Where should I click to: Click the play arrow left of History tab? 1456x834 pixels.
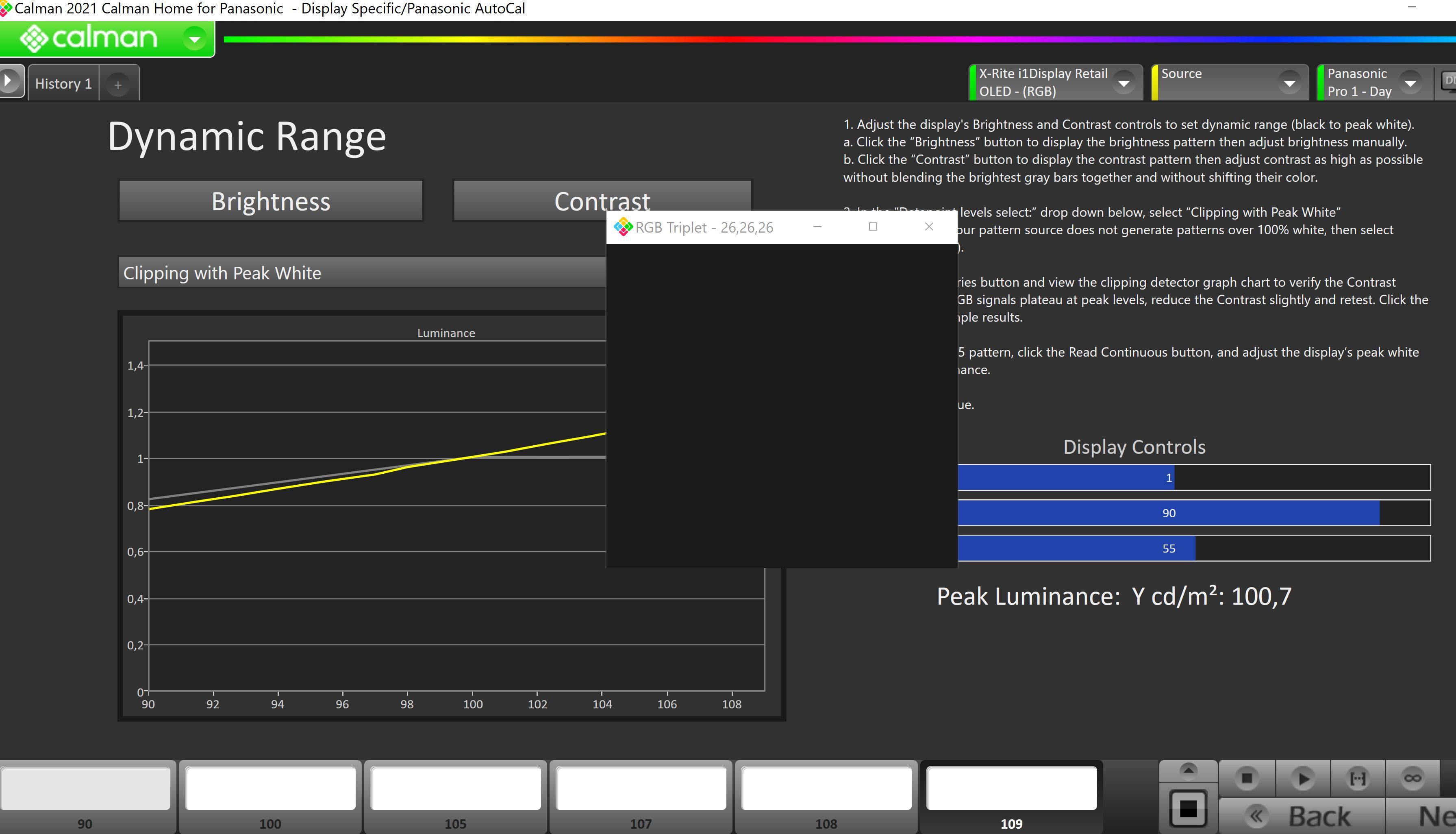pyautogui.click(x=9, y=81)
